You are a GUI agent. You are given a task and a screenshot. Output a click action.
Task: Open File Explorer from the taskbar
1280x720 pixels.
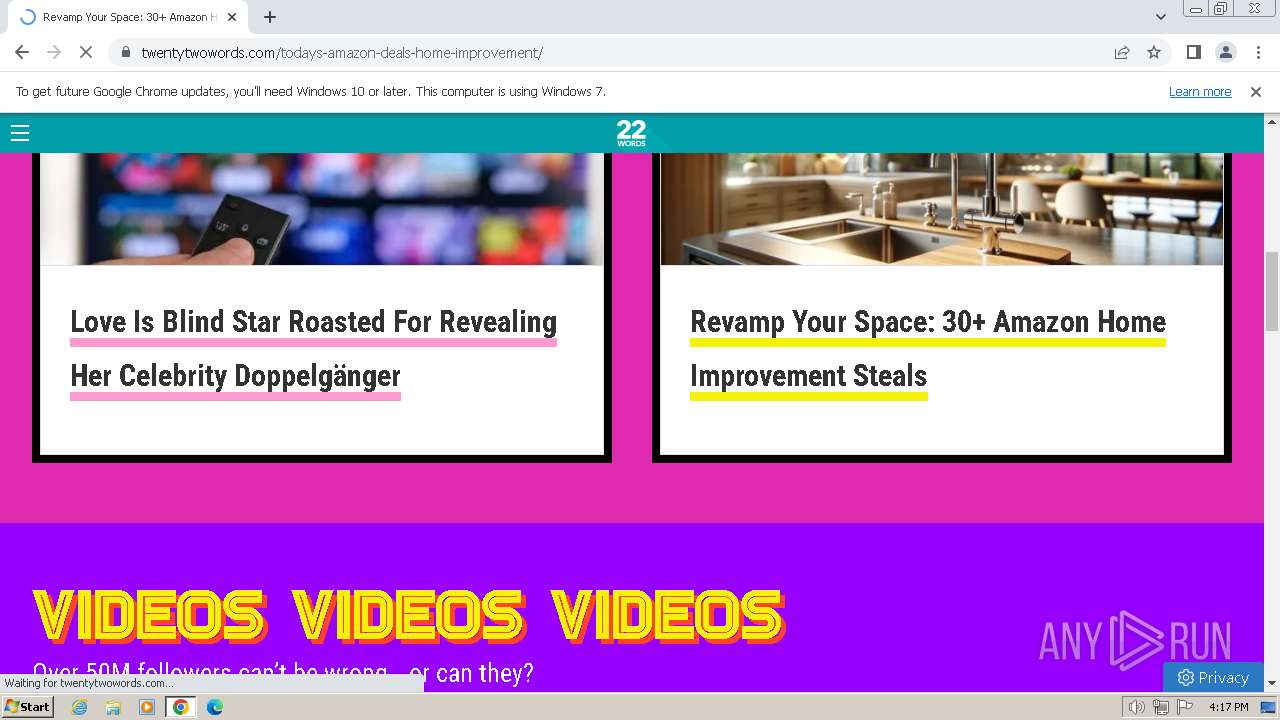click(113, 707)
